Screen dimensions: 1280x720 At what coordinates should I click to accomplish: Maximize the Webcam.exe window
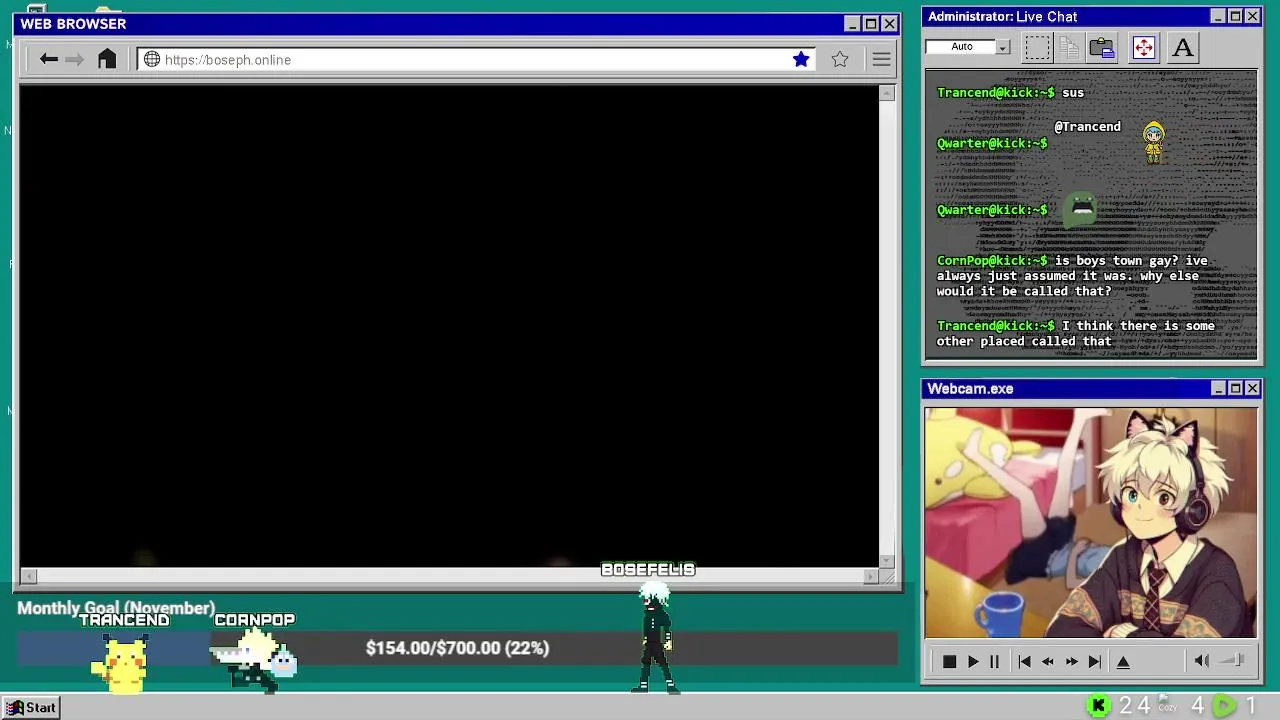[1235, 388]
